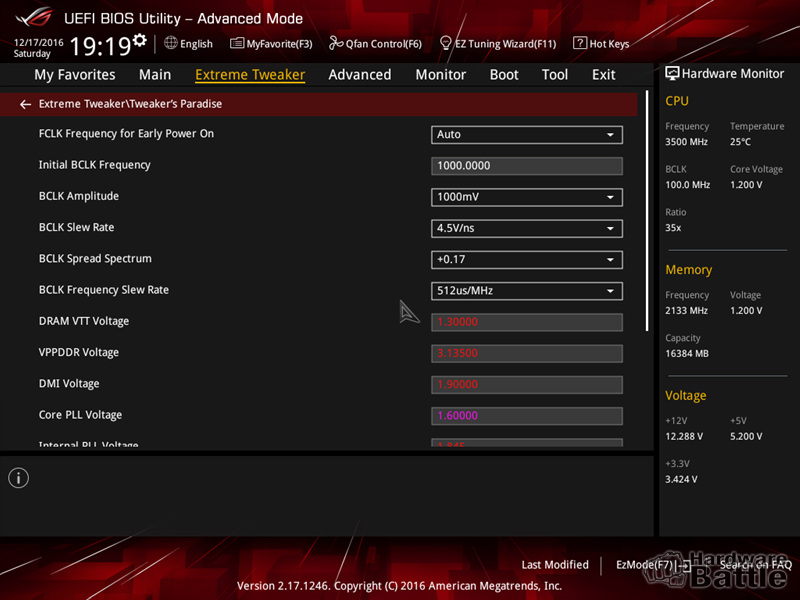This screenshot has height=600, width=800.
Task: Switch to EzMode(F7)
Action: tap(653, 565)
